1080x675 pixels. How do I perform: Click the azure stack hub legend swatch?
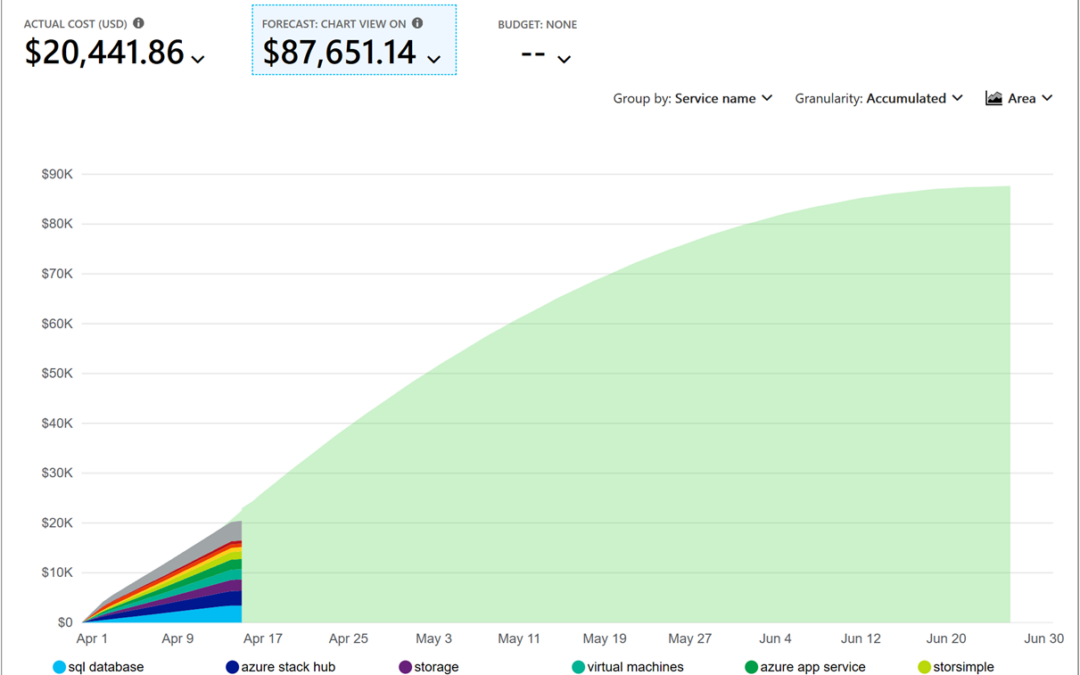point(232,667)
